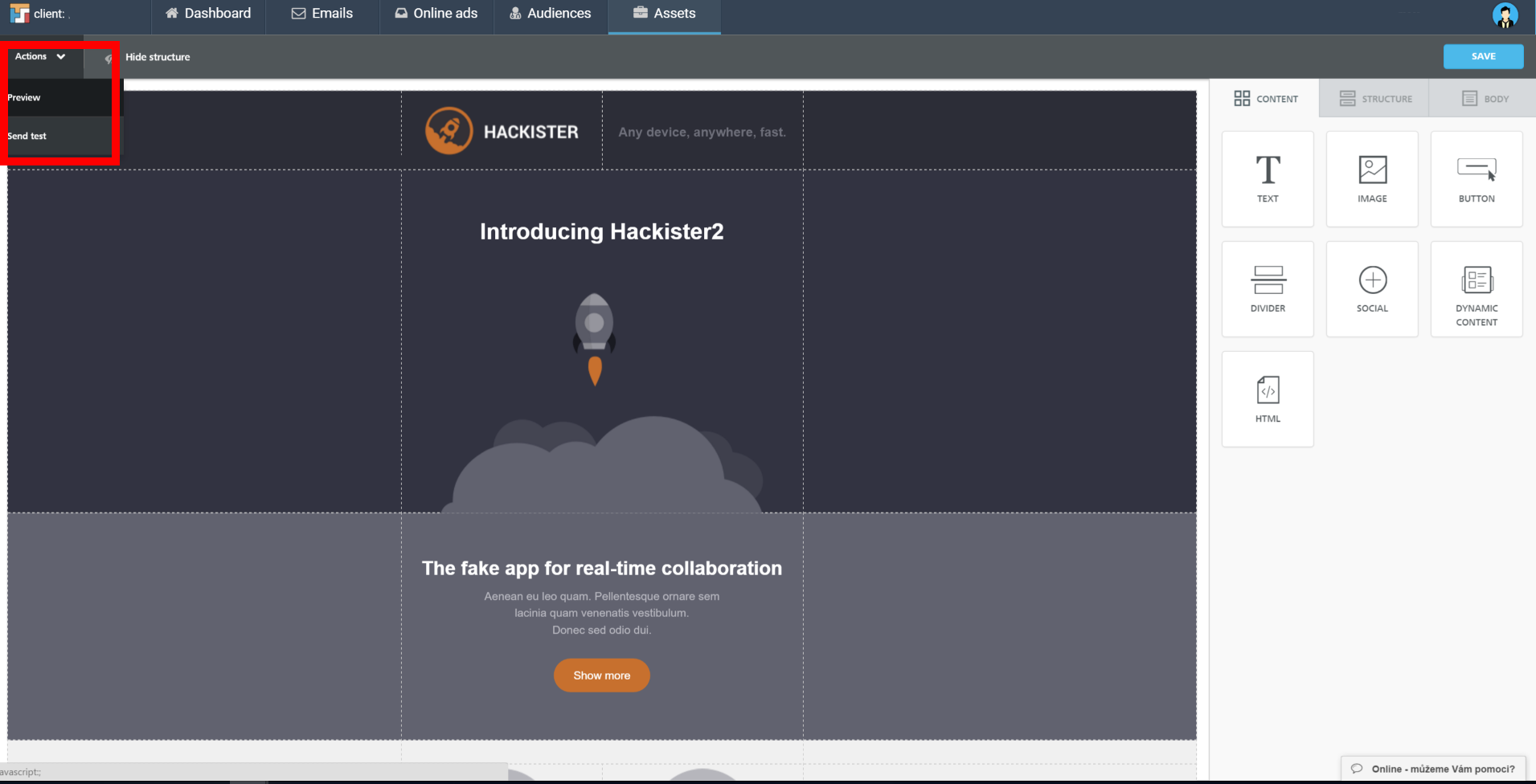The width and height of the screenshot is (1536, 784).
Task: Select the HACKISTER brand text
Action: [530, 132]
